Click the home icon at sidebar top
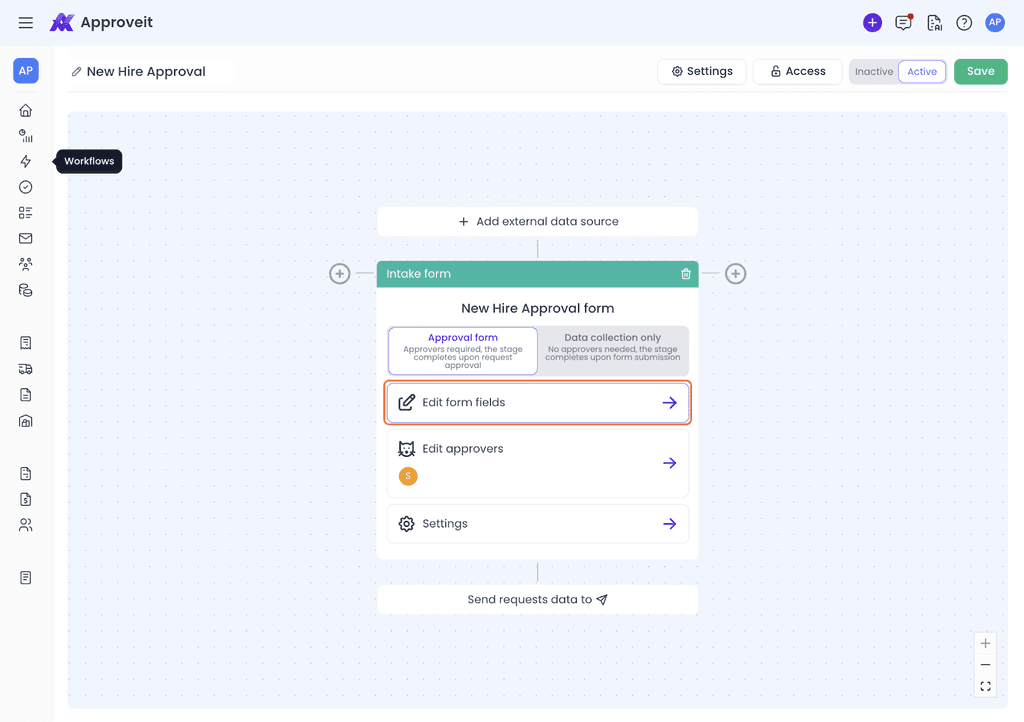1024x722 pixels. 25,110
